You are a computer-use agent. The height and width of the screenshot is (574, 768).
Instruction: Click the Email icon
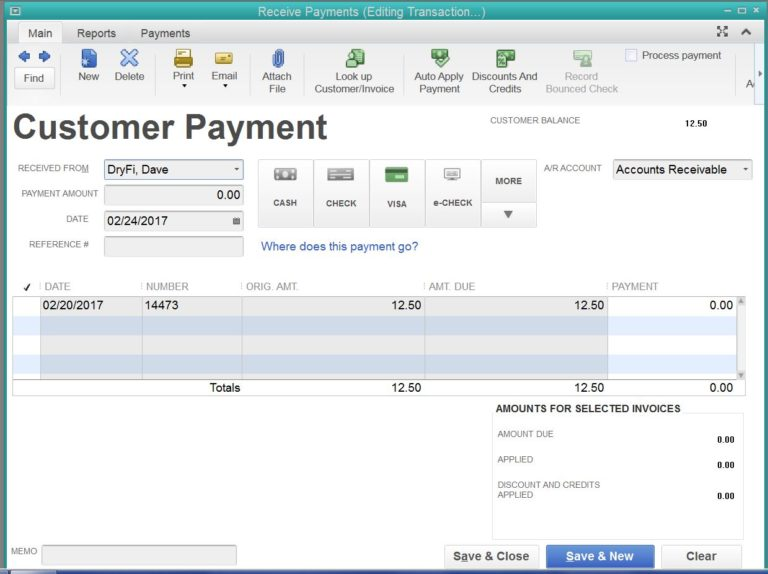pos(224,58)
